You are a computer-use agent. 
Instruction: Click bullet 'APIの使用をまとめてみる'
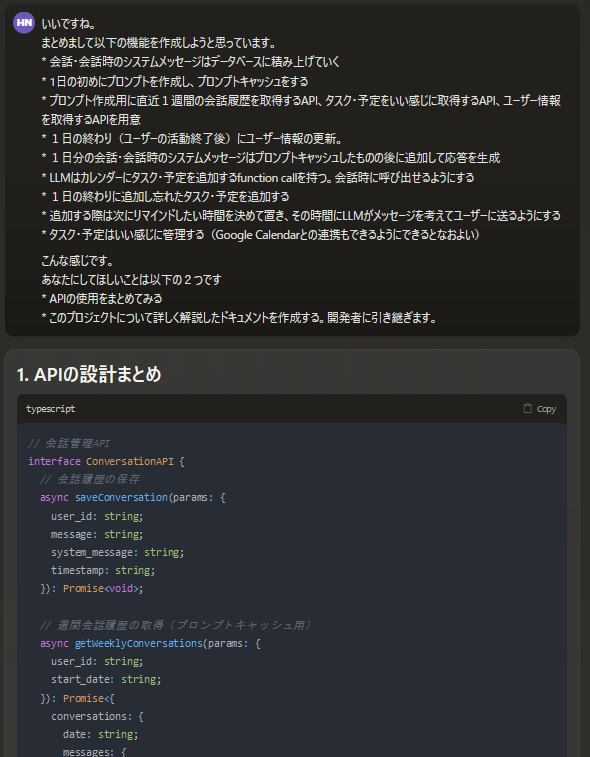click(102, 298)
